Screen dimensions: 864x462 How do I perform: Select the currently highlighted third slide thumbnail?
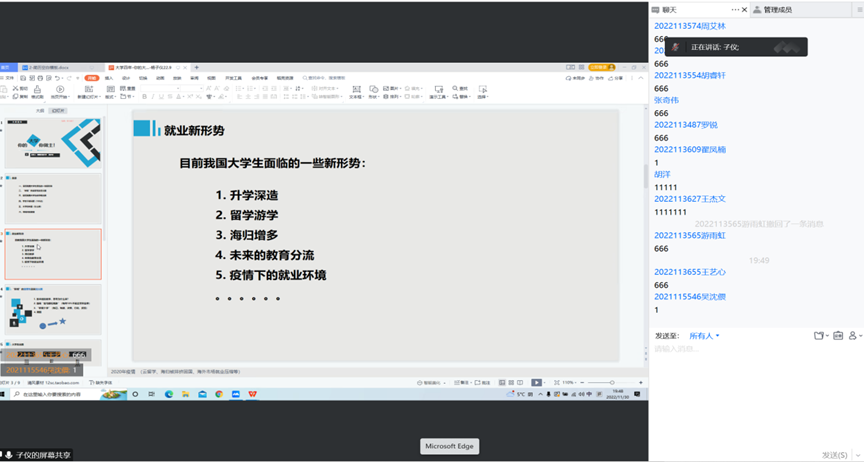(x=53, y=253)
